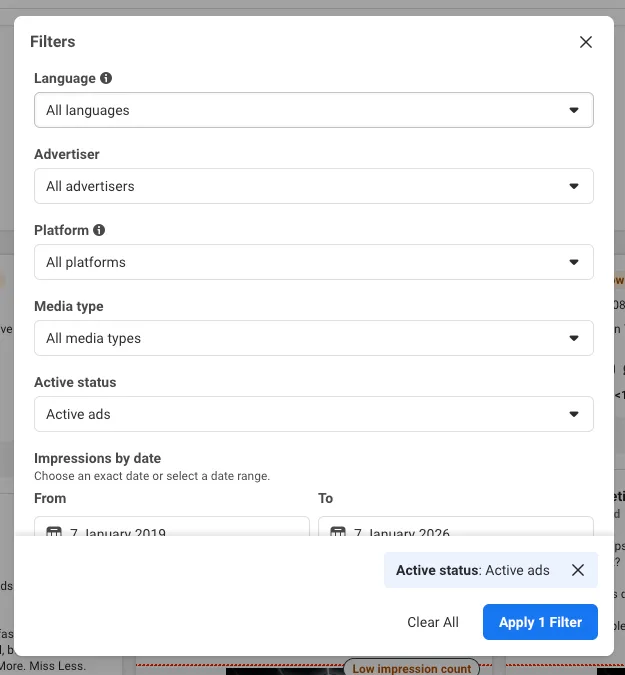This screenshot has width=625, height=675.
Task: Click the caret arrow in the Language box
Action: (574, 110)
